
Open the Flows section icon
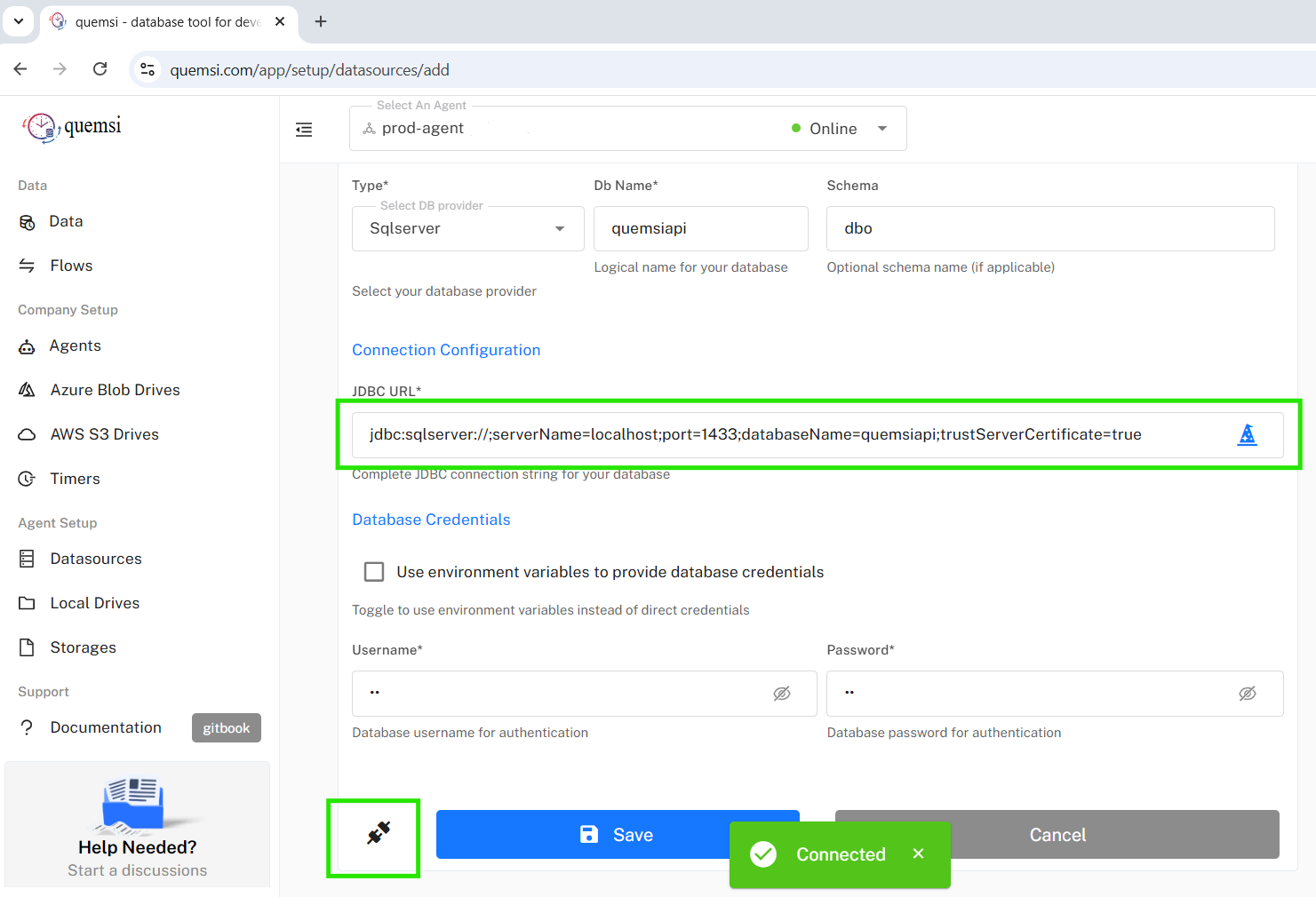[x=28, y=265]
